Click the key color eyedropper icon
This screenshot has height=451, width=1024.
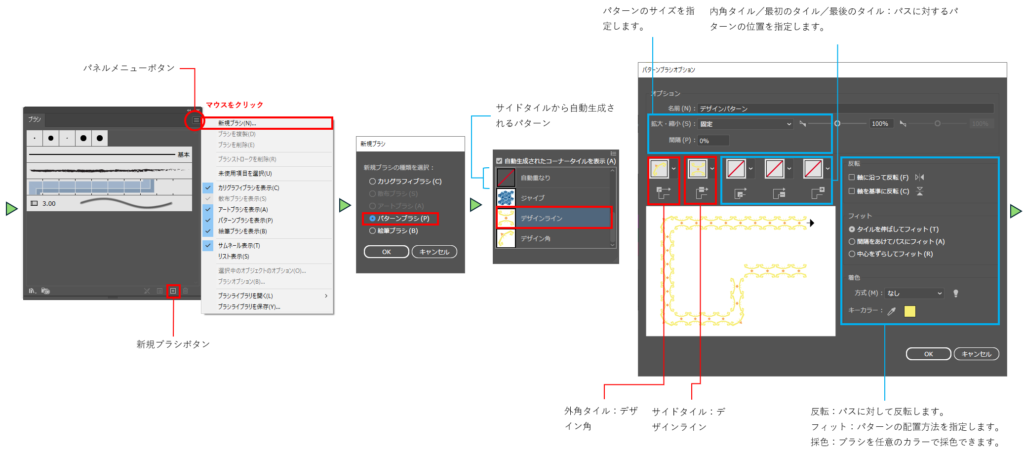point(892,311)
